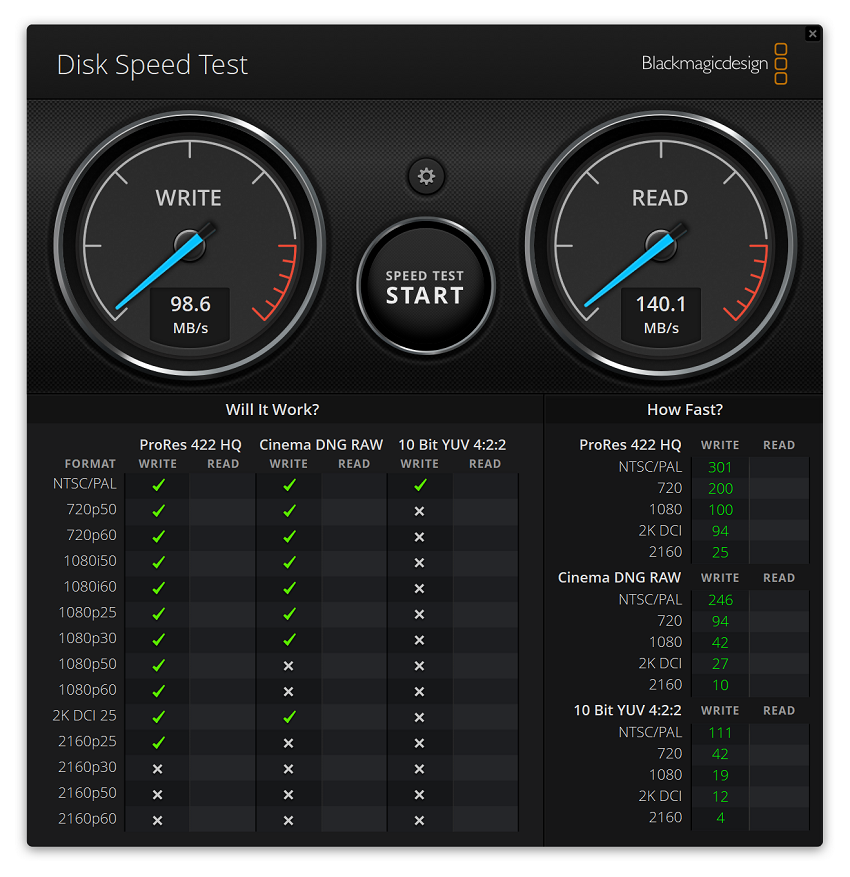Image resolution: width=850 pixels, height=877 pixels.
Task: Click 10 Bit YUV 1080 value 19
Action: click(720, 775)
